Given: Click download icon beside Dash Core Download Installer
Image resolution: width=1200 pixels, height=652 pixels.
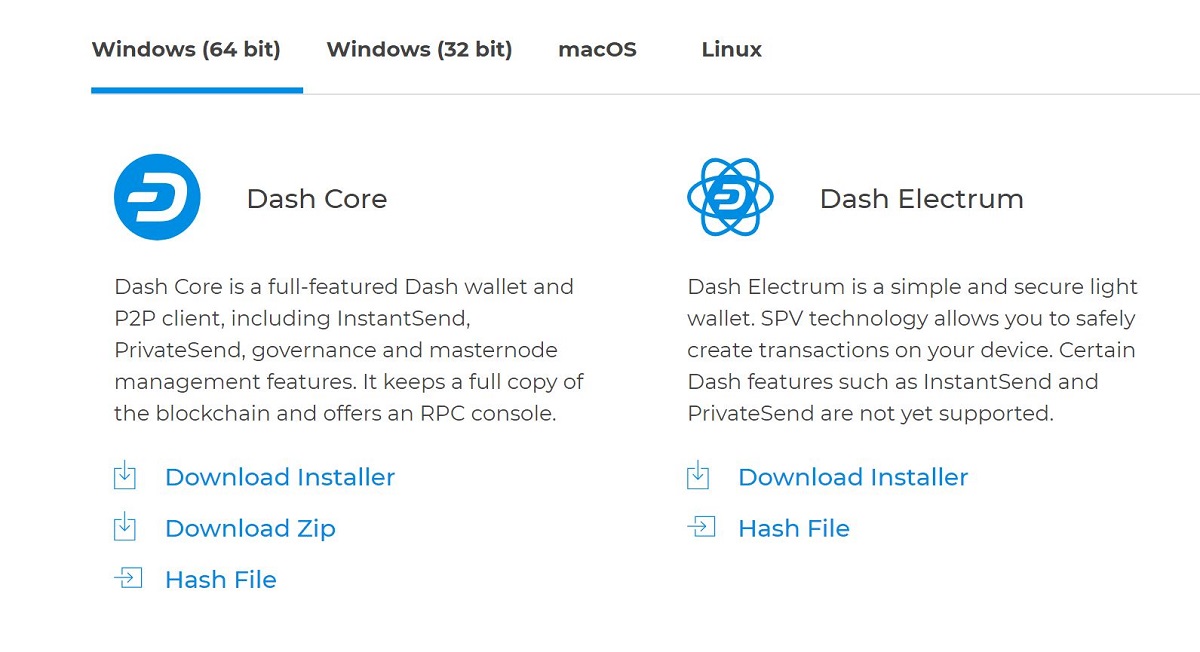Looking at the screenshot, I should click(x=124, y=476).
